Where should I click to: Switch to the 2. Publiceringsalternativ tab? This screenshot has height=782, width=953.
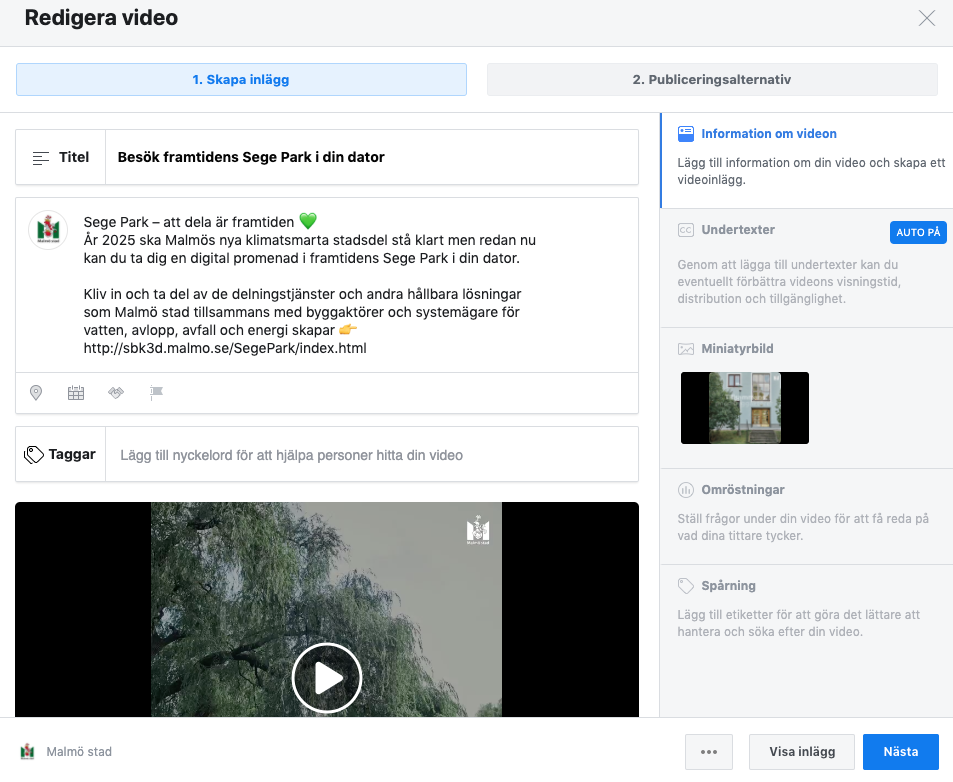point(712,80)
